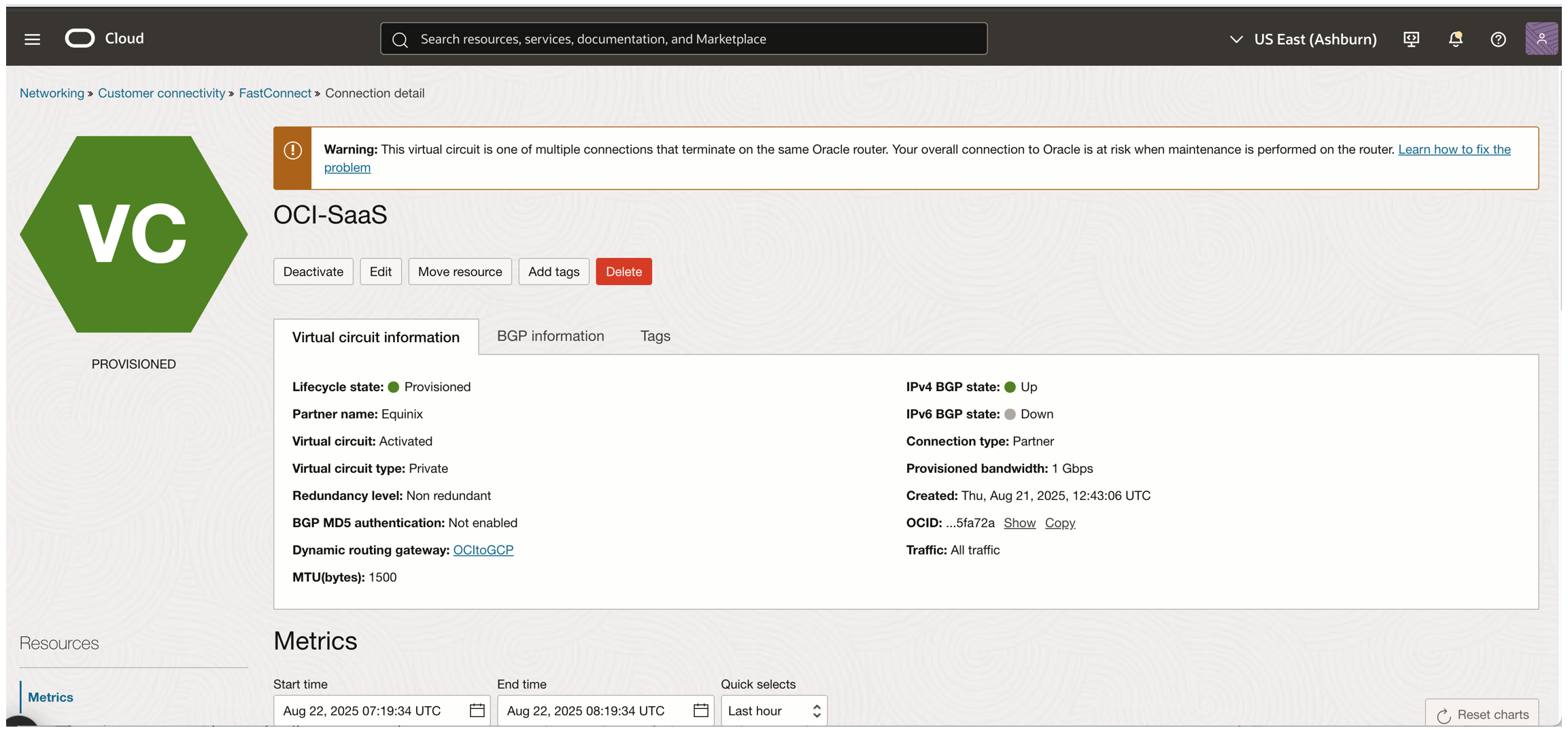Screen dimensions: 1568x730
Task: Open the user profile avatar menu
Action: pos(1540,39)
